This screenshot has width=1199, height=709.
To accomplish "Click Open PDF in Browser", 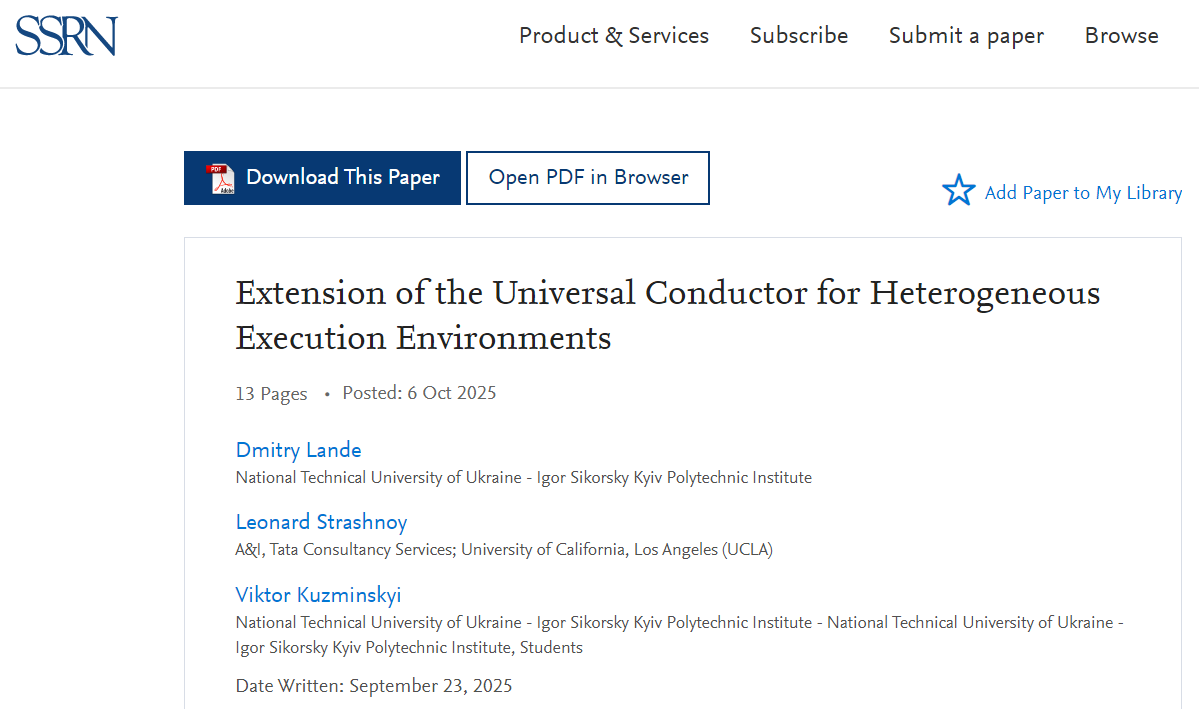I will (588, 178).
